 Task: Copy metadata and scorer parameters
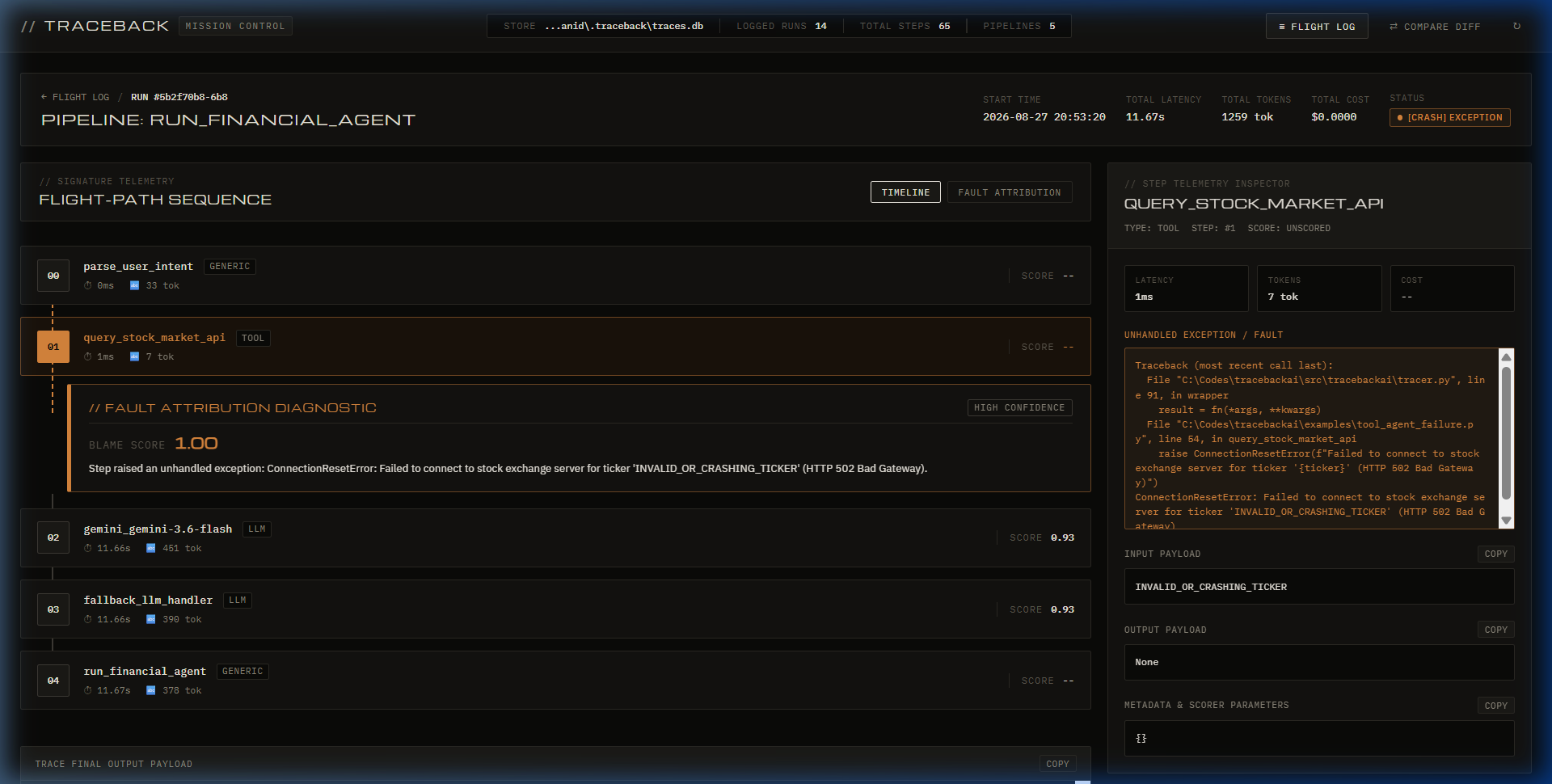[x=1495, y=706]
